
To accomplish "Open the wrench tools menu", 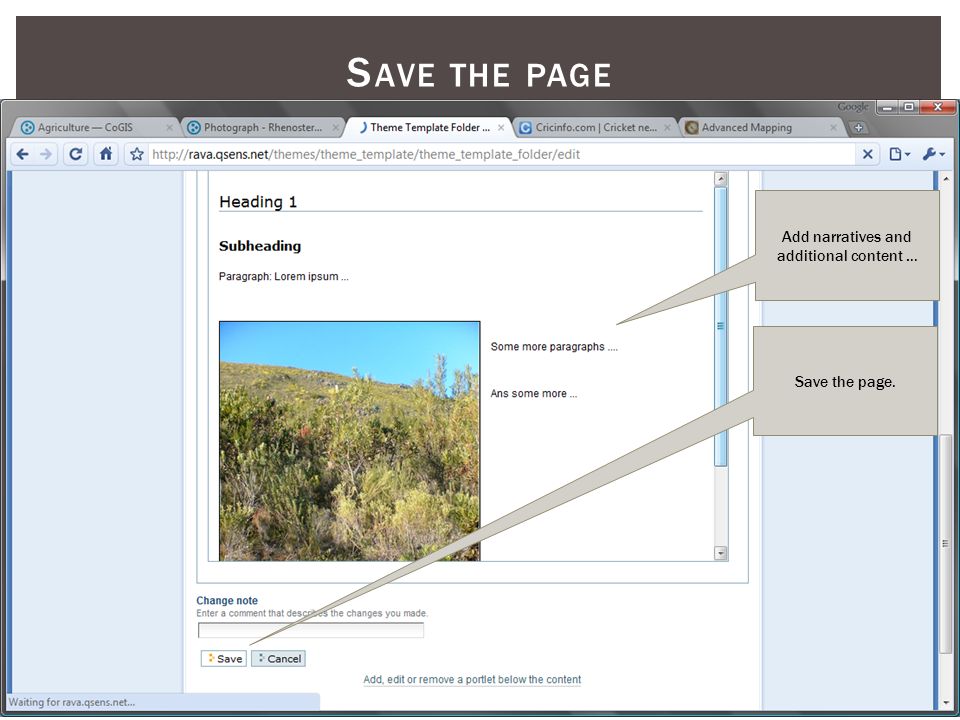I will coord(934,154).
